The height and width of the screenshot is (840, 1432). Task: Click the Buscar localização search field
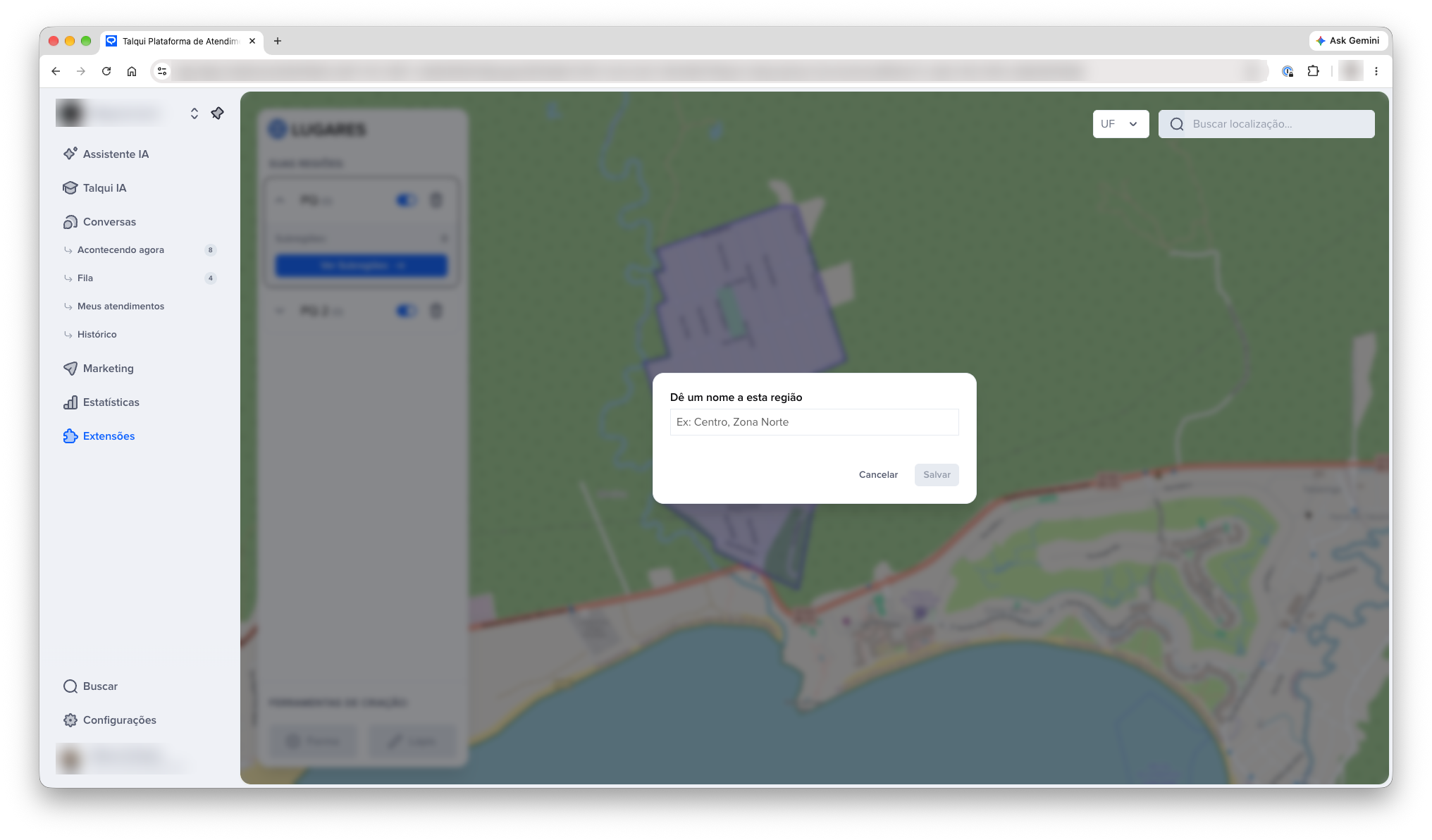click(x=1266, y=124)
